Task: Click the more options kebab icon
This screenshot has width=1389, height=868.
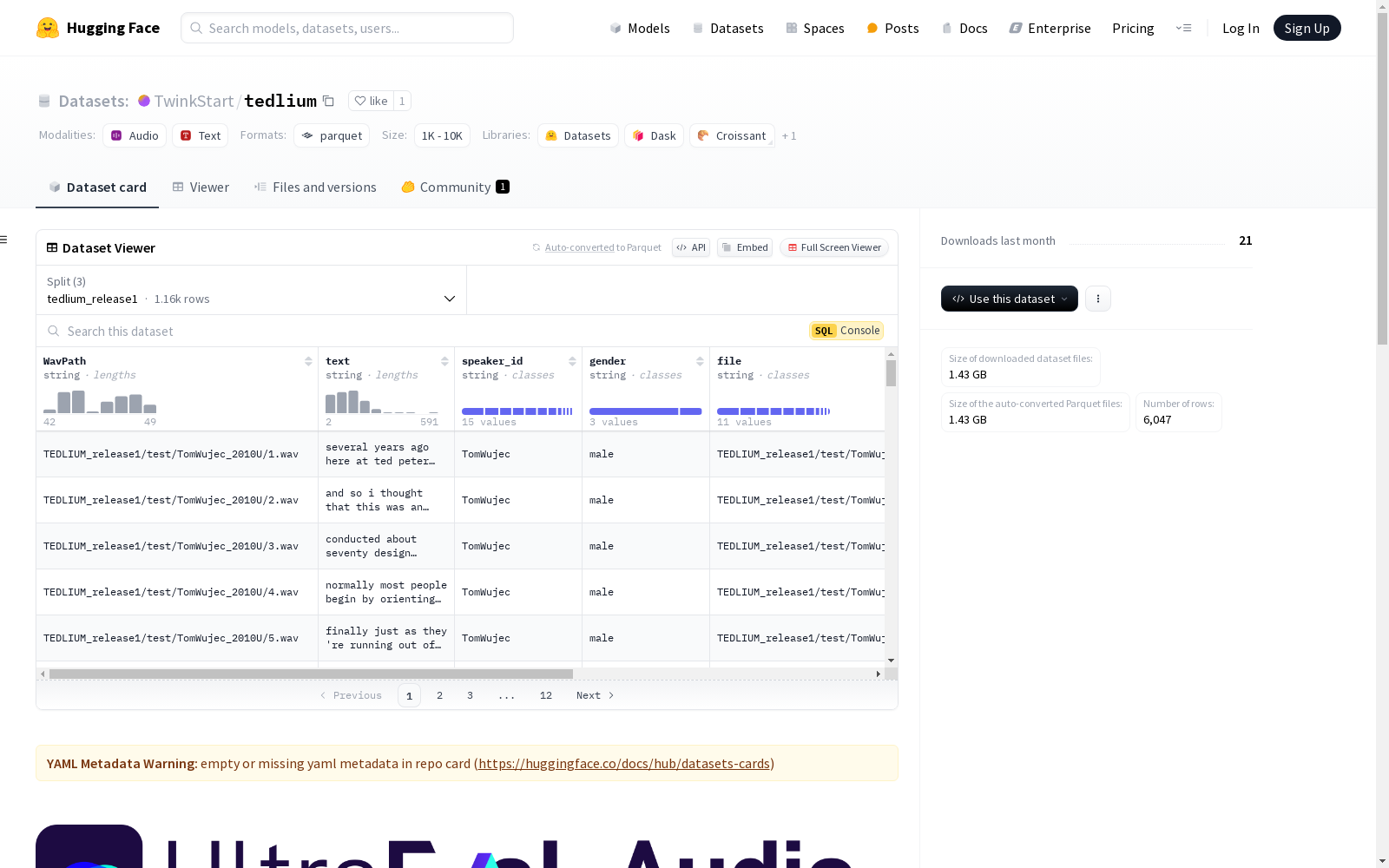Action: coord(1098,299)
